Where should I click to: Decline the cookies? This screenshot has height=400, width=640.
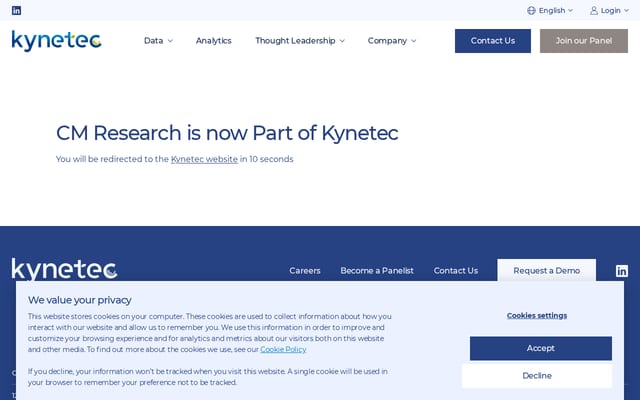(537, 376)
